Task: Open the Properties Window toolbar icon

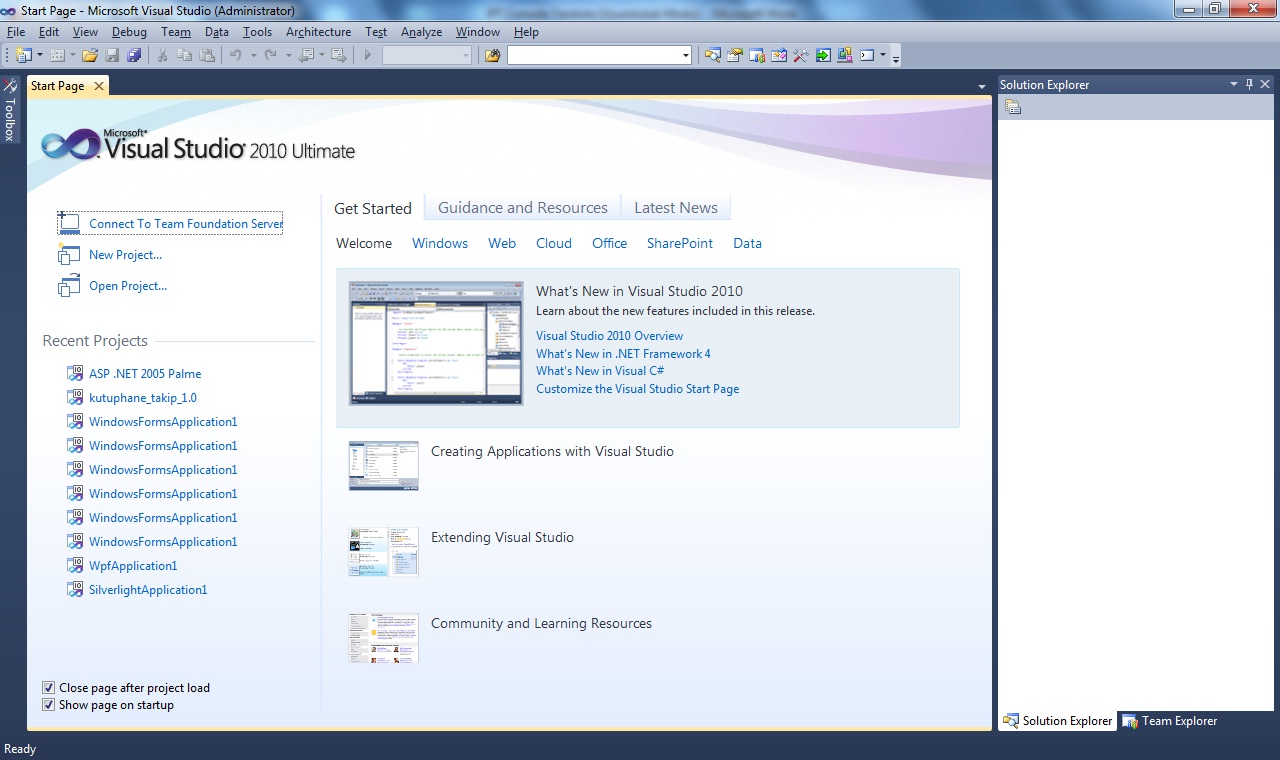Action: [x=735, y=56]
